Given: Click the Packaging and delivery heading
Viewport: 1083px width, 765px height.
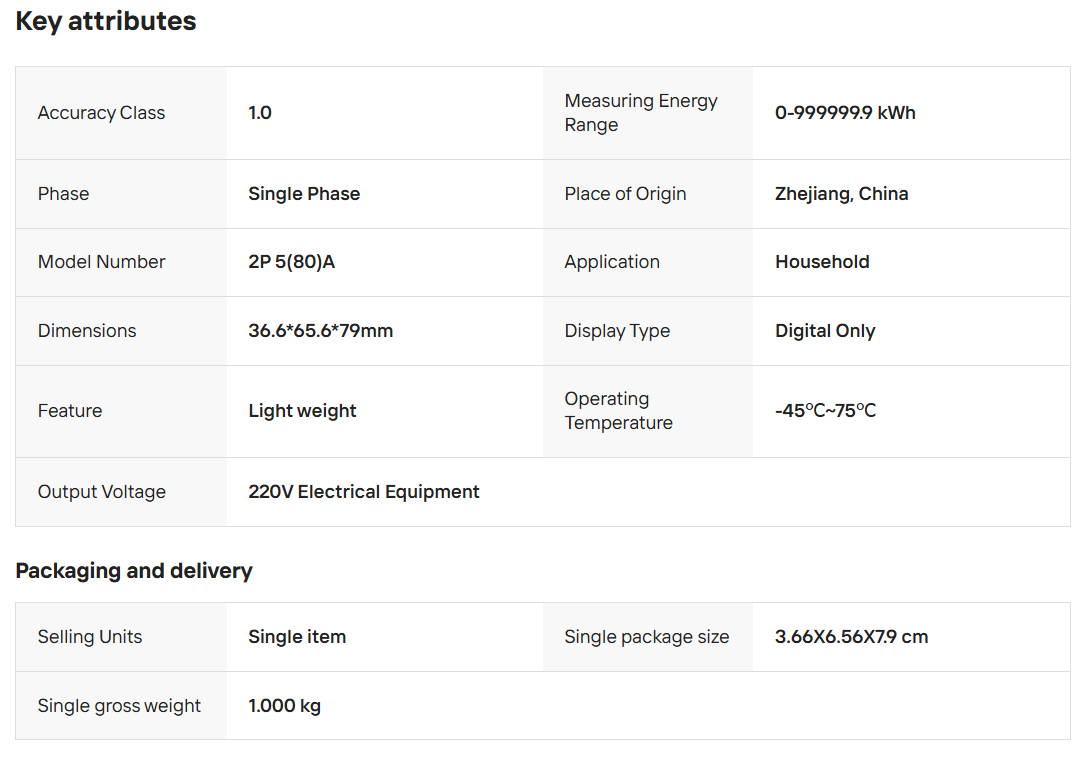Looking at the screenshot, I should (134, 571).
